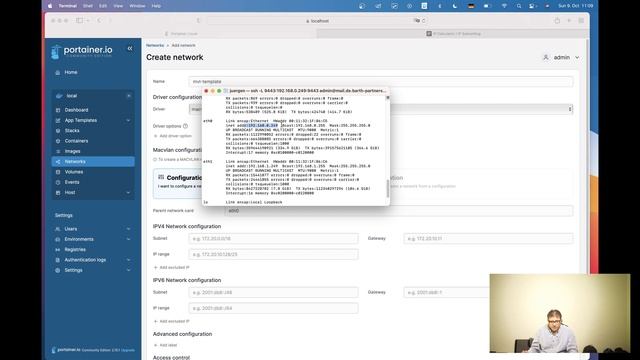Open Spotlight search in the menu bar
Image resolution: width=640 pixels, height=360 pixels.
(519, 6)
